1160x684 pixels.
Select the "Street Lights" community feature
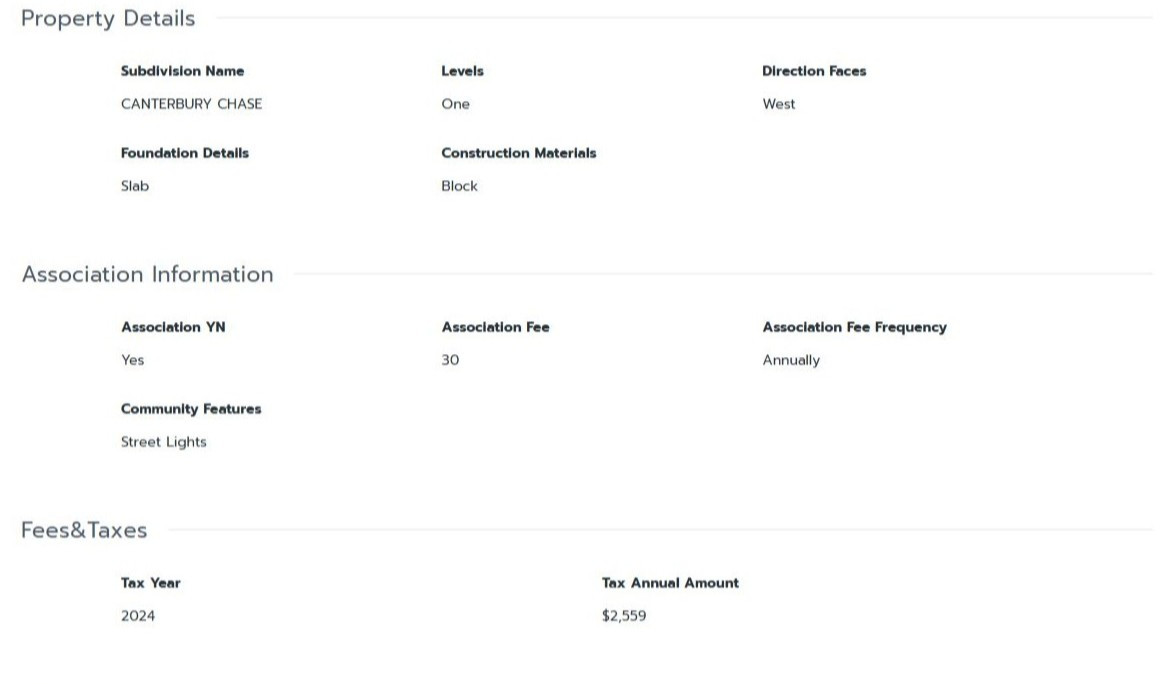[163, 442]
